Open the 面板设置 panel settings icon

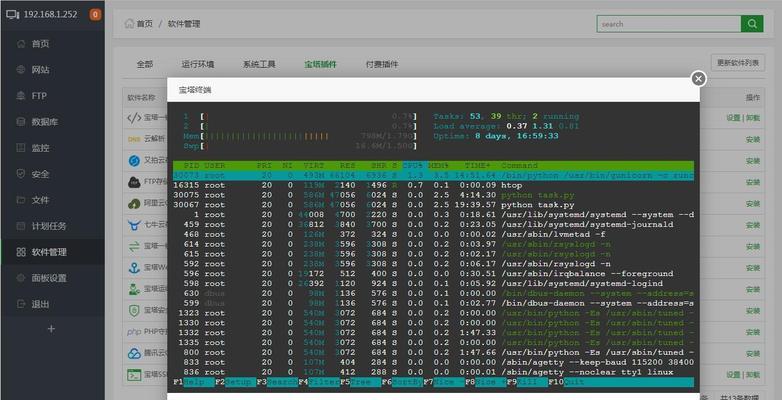tap(21, 278)
